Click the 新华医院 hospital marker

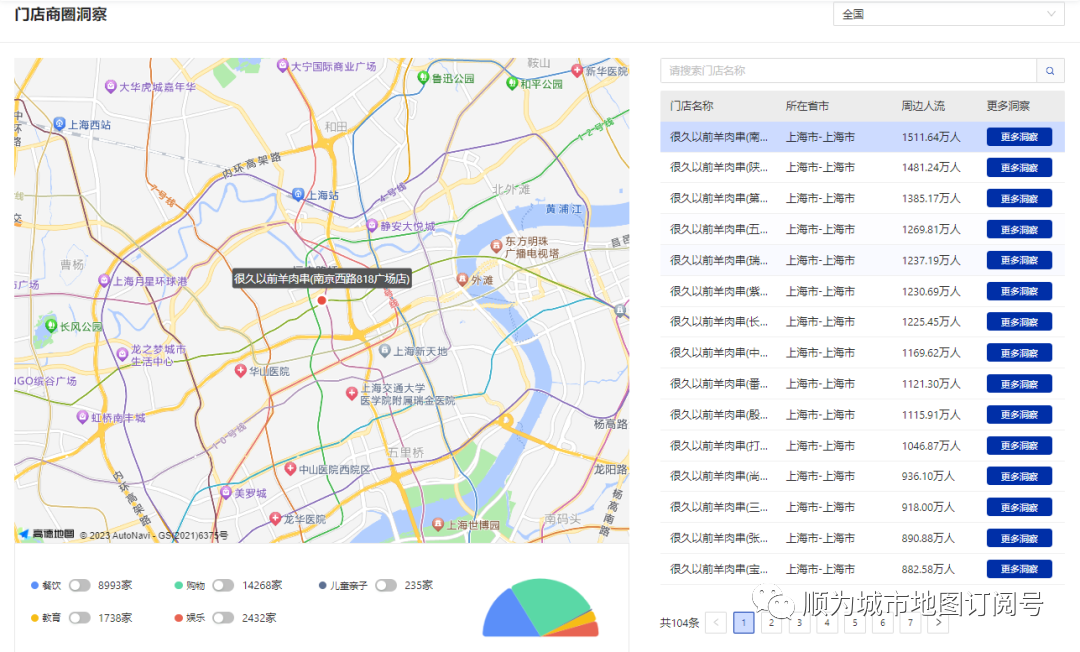(577, 70)
